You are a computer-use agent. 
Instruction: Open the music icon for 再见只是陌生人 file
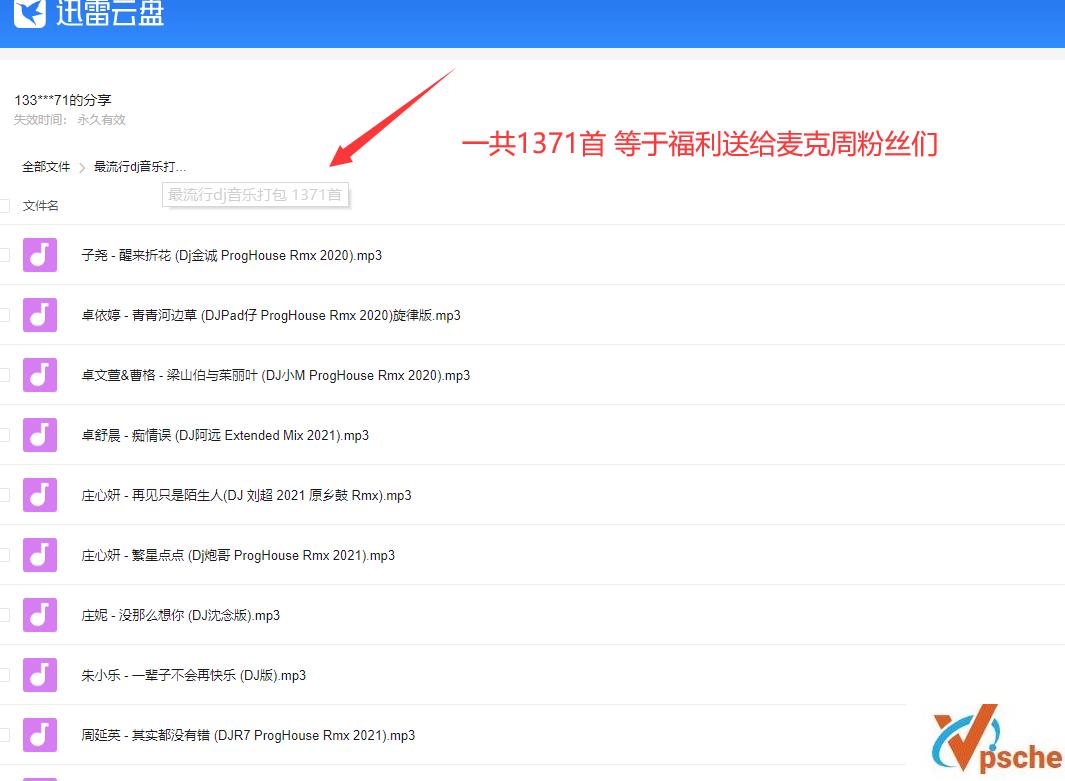point(40,495)
